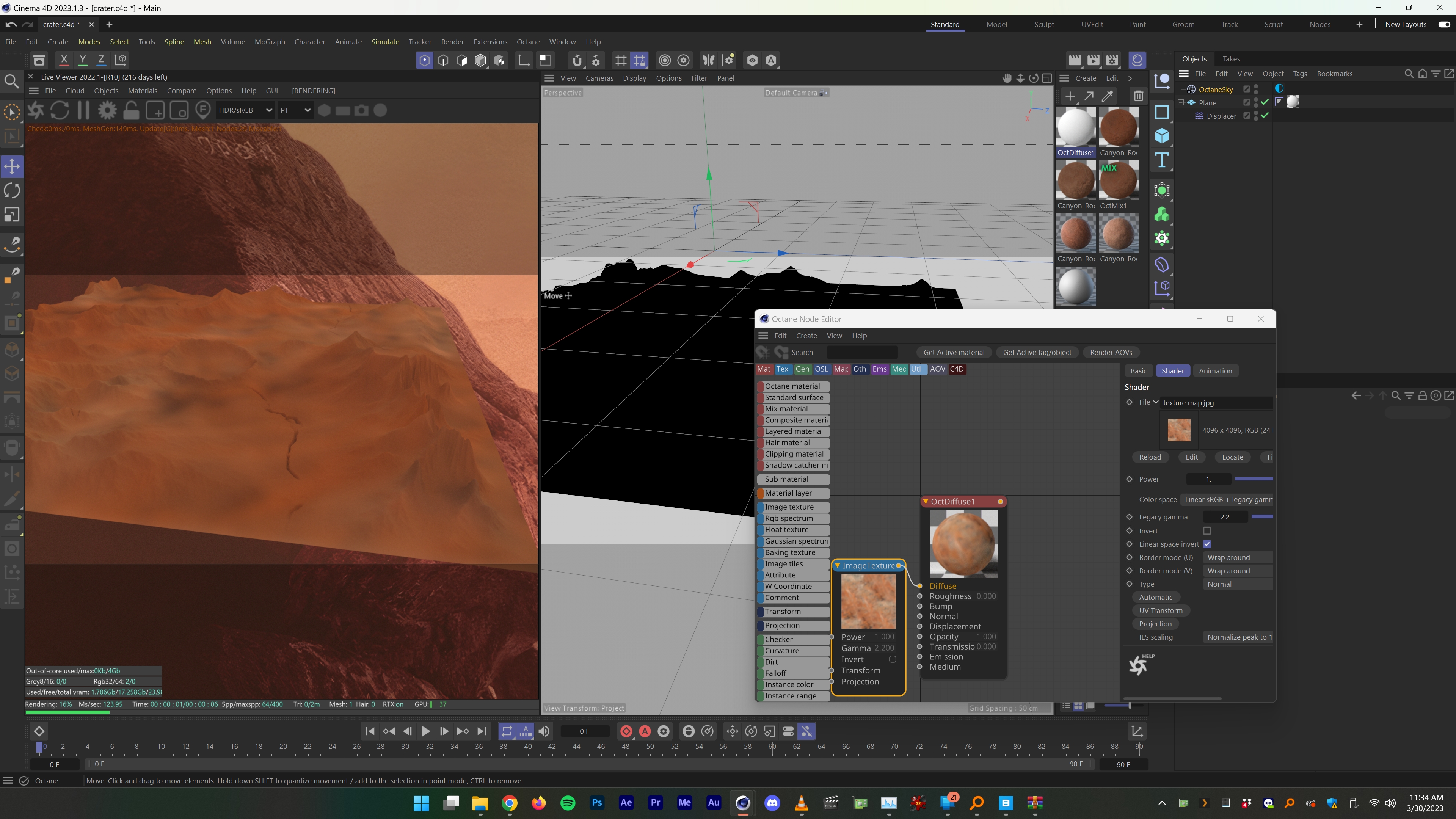The image size is (1456, 819).
Task: Open the MoGraph menu
Action: coord(270,42)
